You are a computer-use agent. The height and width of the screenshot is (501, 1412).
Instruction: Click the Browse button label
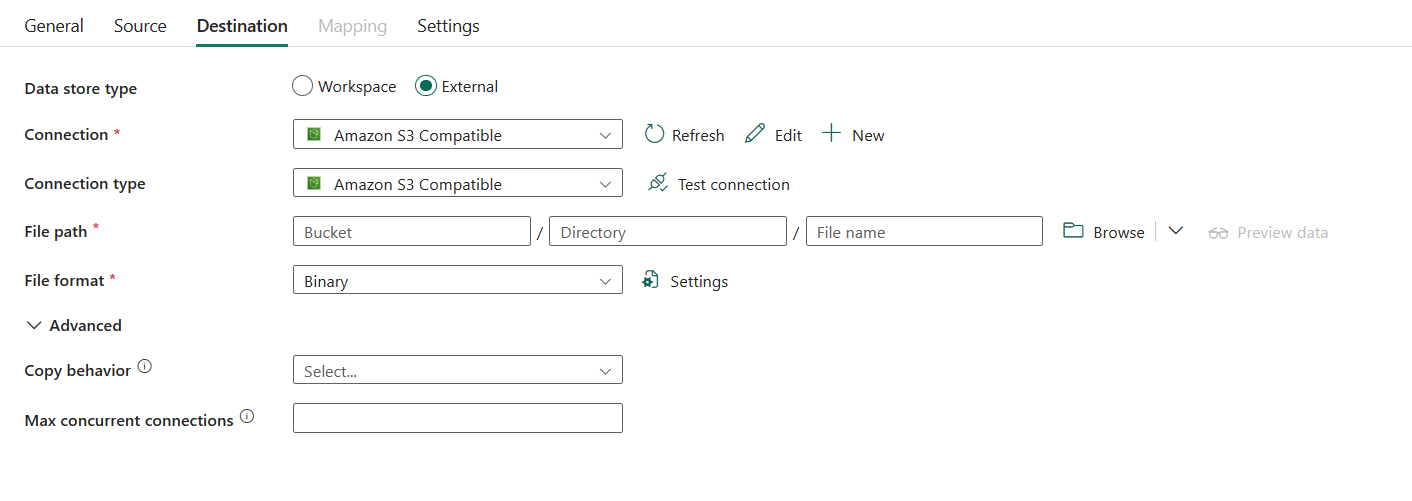tap(1119, 232)
